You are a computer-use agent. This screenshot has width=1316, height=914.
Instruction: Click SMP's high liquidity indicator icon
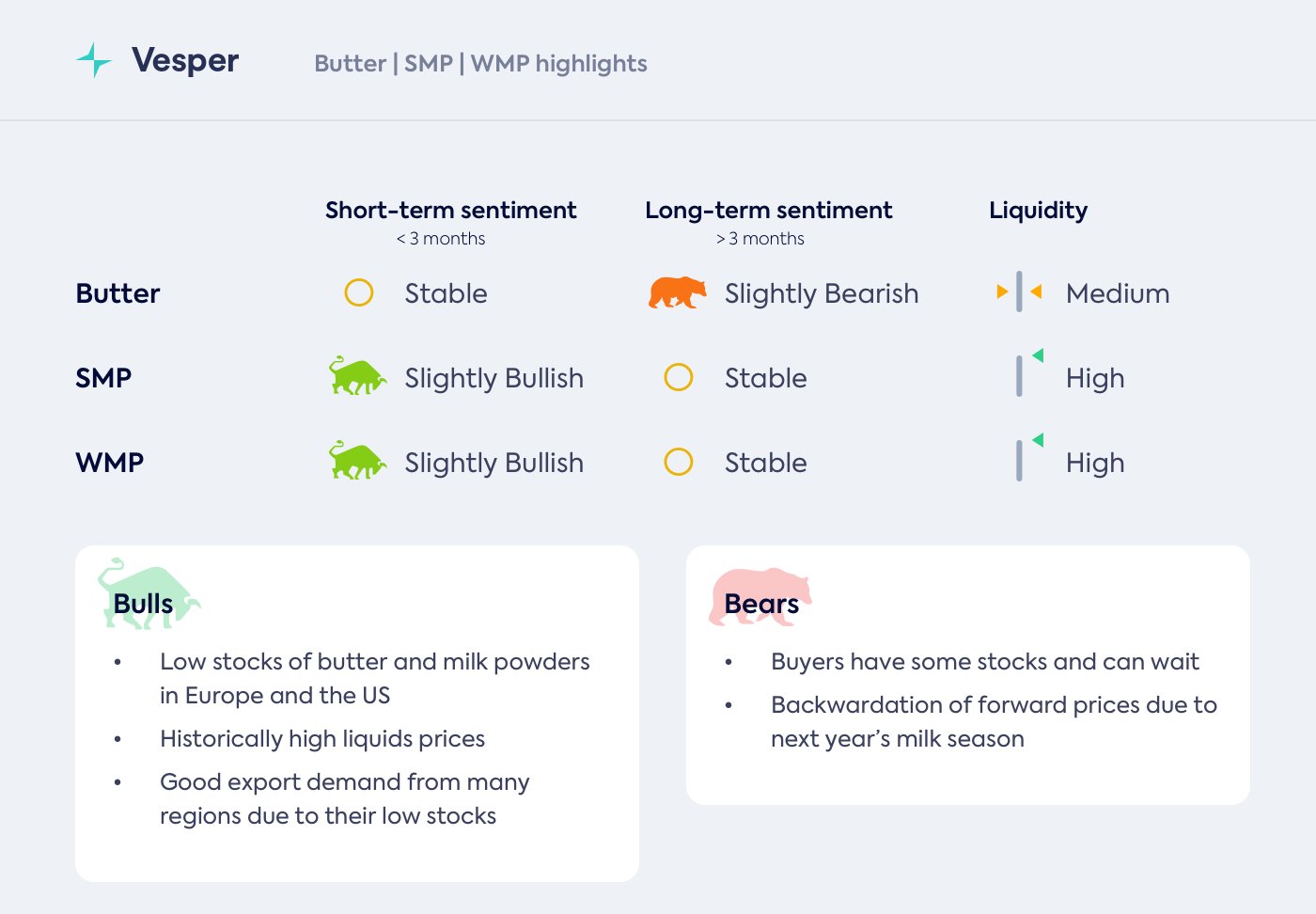pyautogui.click(x=1027, y=373)
